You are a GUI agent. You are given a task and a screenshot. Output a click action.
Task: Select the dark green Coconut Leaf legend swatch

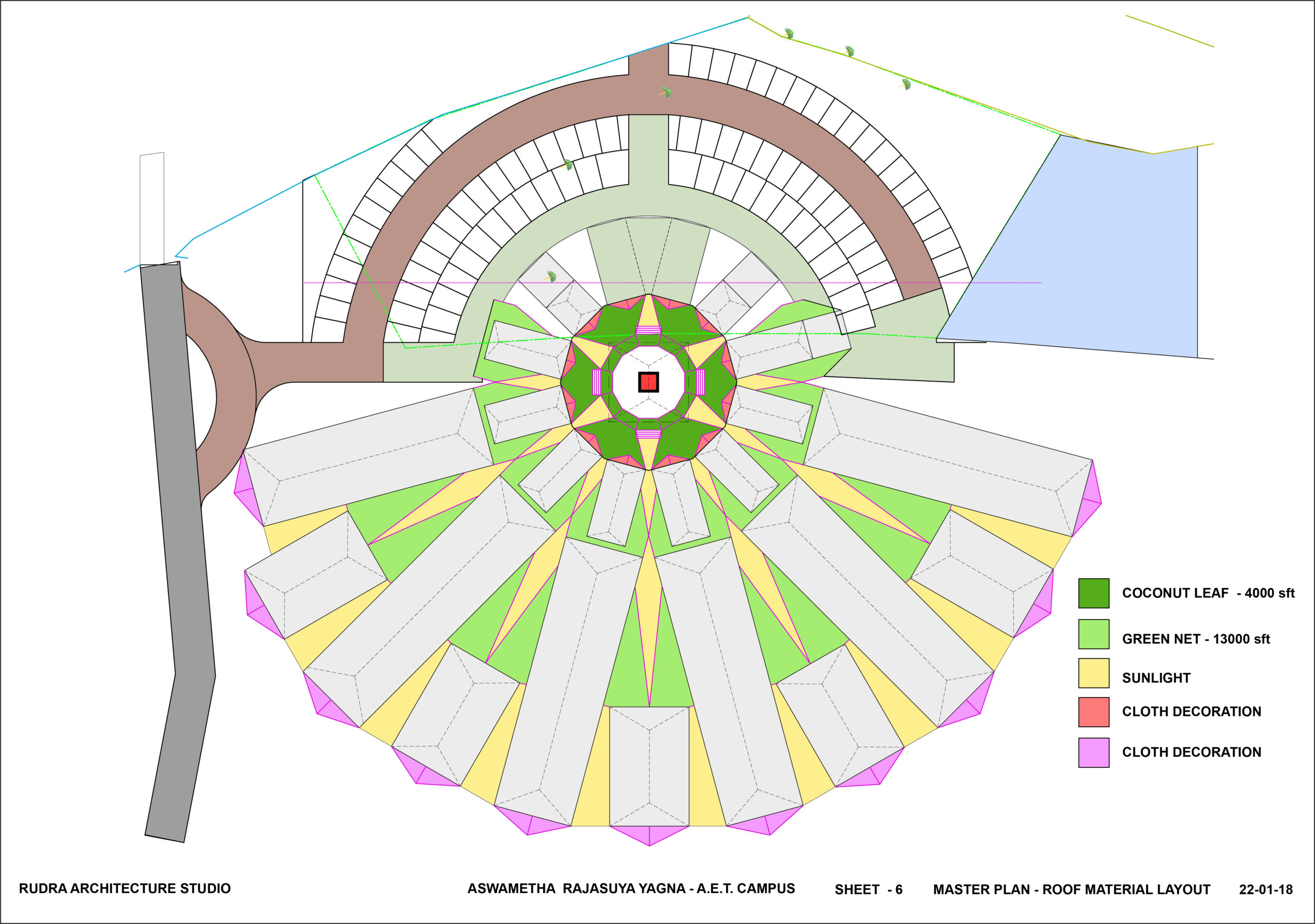[1094, 593]
